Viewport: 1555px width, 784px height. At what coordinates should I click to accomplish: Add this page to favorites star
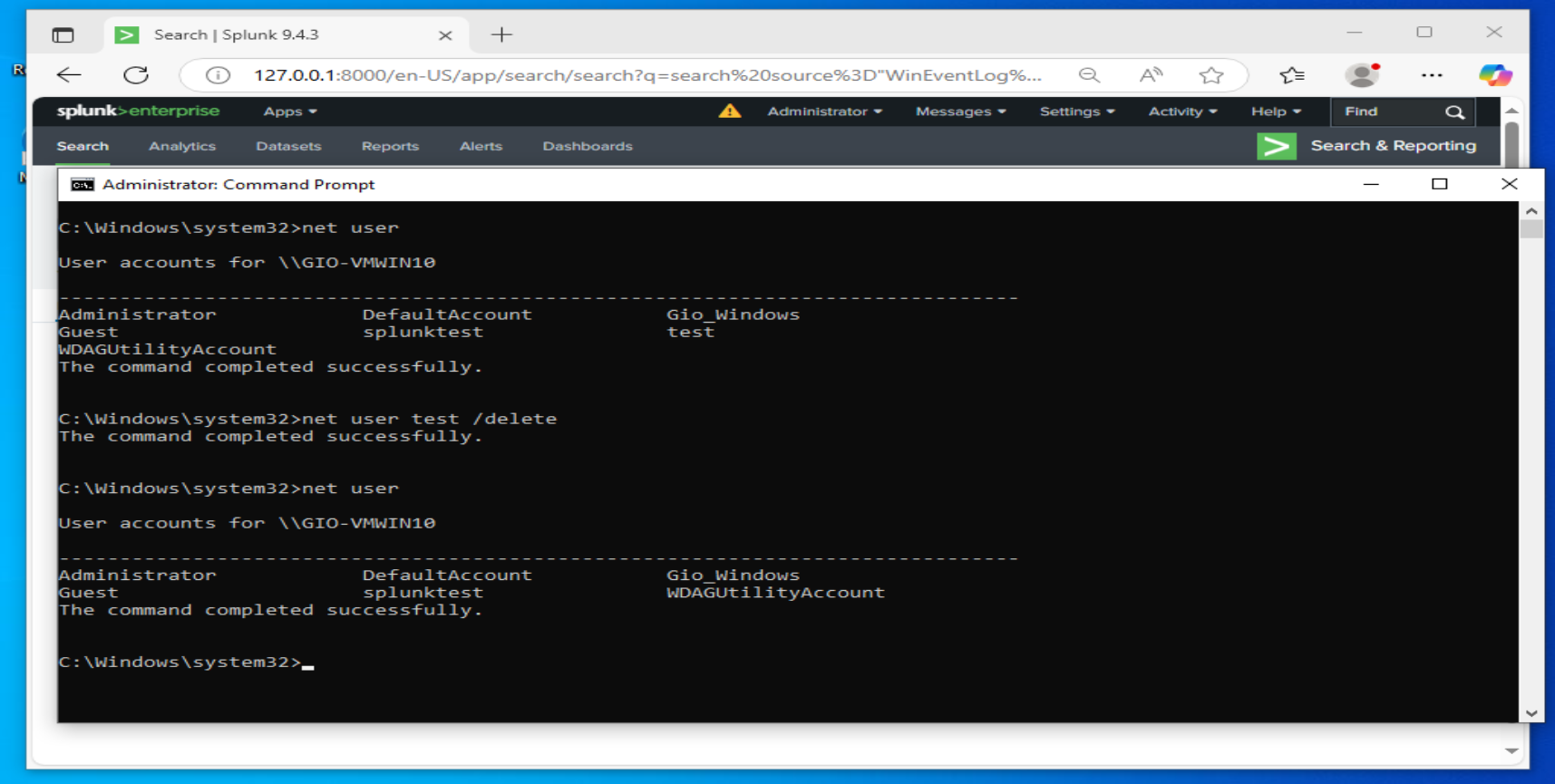tap(1211, 75)
